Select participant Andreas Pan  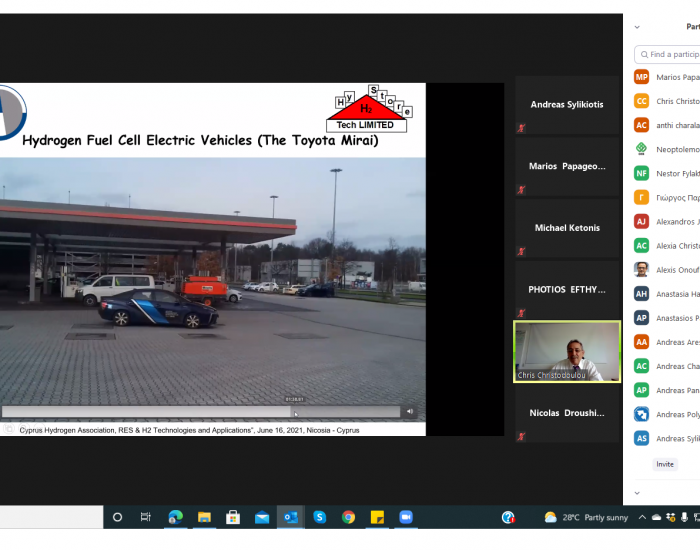click(x=667, y=391)
